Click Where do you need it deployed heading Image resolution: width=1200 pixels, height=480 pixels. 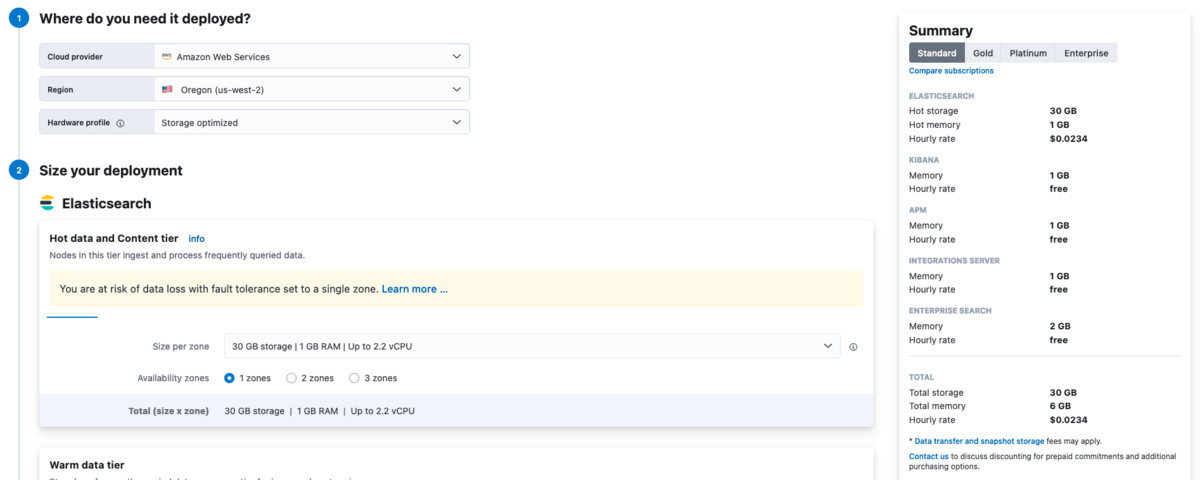(x=145, y=19)
